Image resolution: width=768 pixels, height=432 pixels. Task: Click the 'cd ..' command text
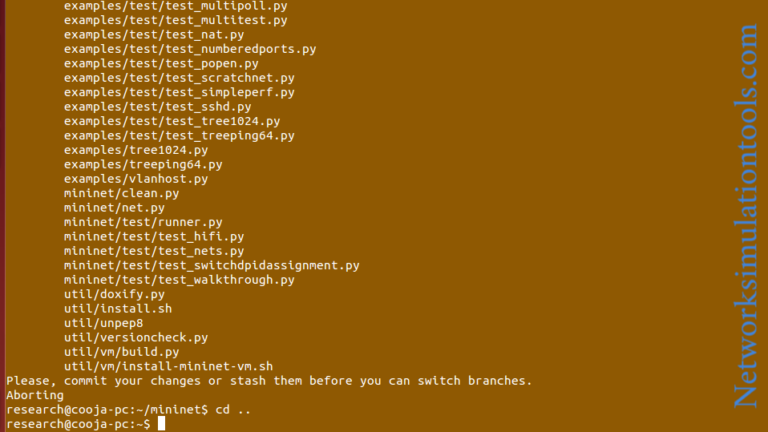pos(234,410)
